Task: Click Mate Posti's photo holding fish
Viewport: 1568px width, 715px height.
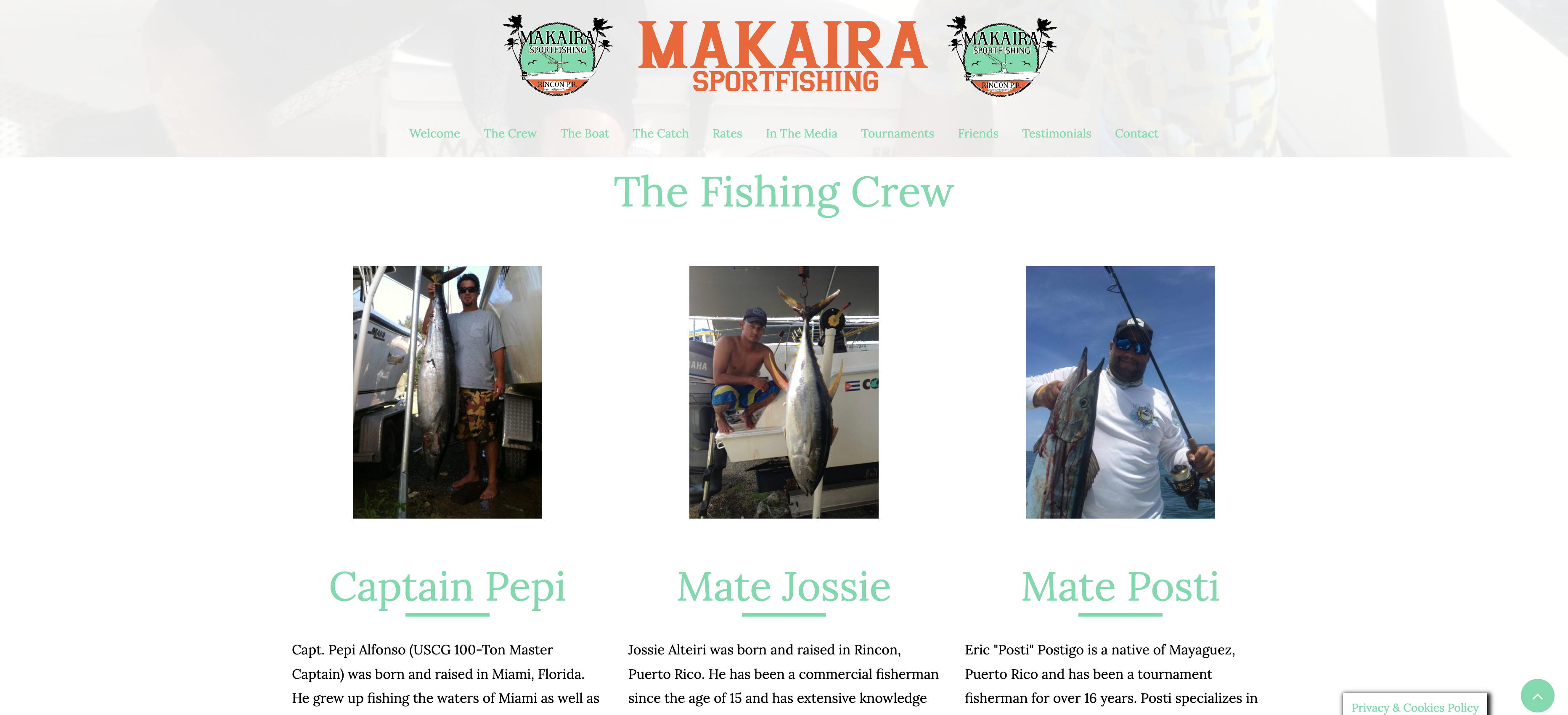Action: point(1120,392)
